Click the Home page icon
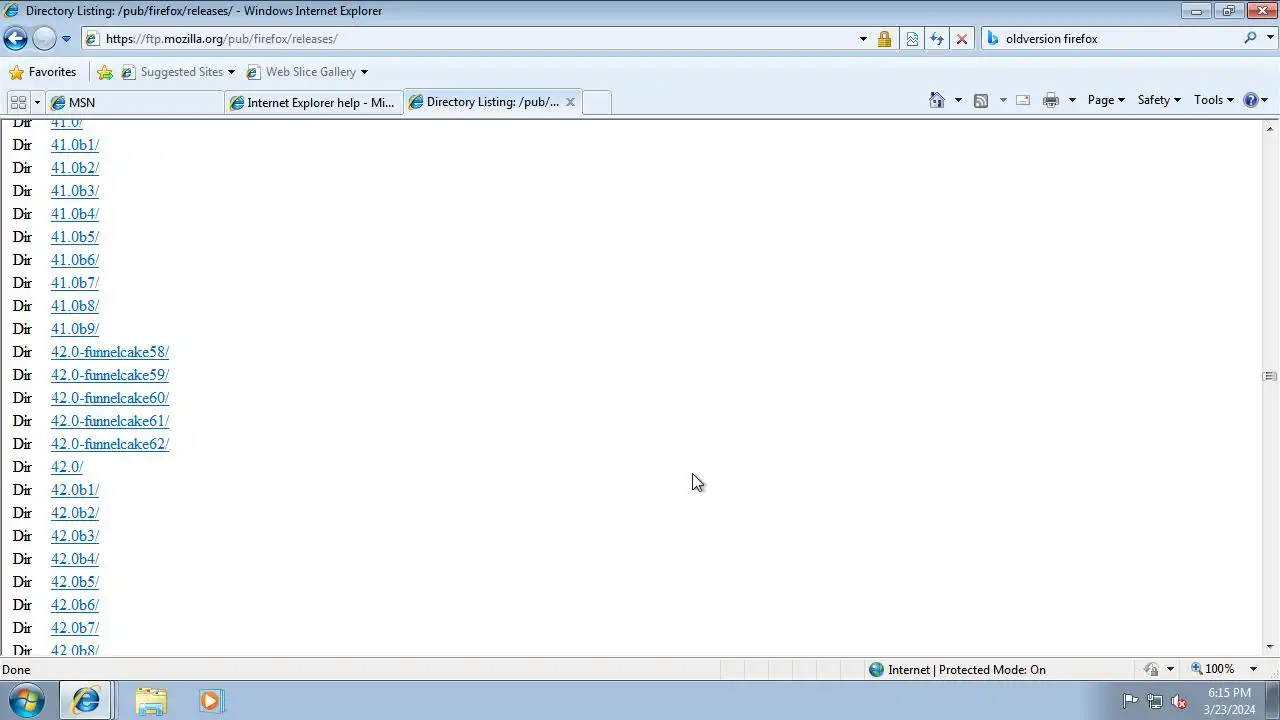 coord(937,100)
